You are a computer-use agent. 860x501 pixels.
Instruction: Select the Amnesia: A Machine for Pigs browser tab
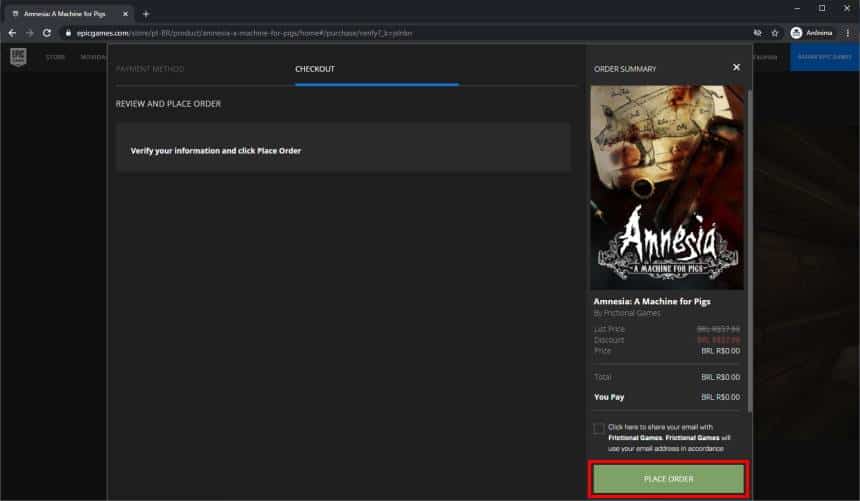[69, 14]
